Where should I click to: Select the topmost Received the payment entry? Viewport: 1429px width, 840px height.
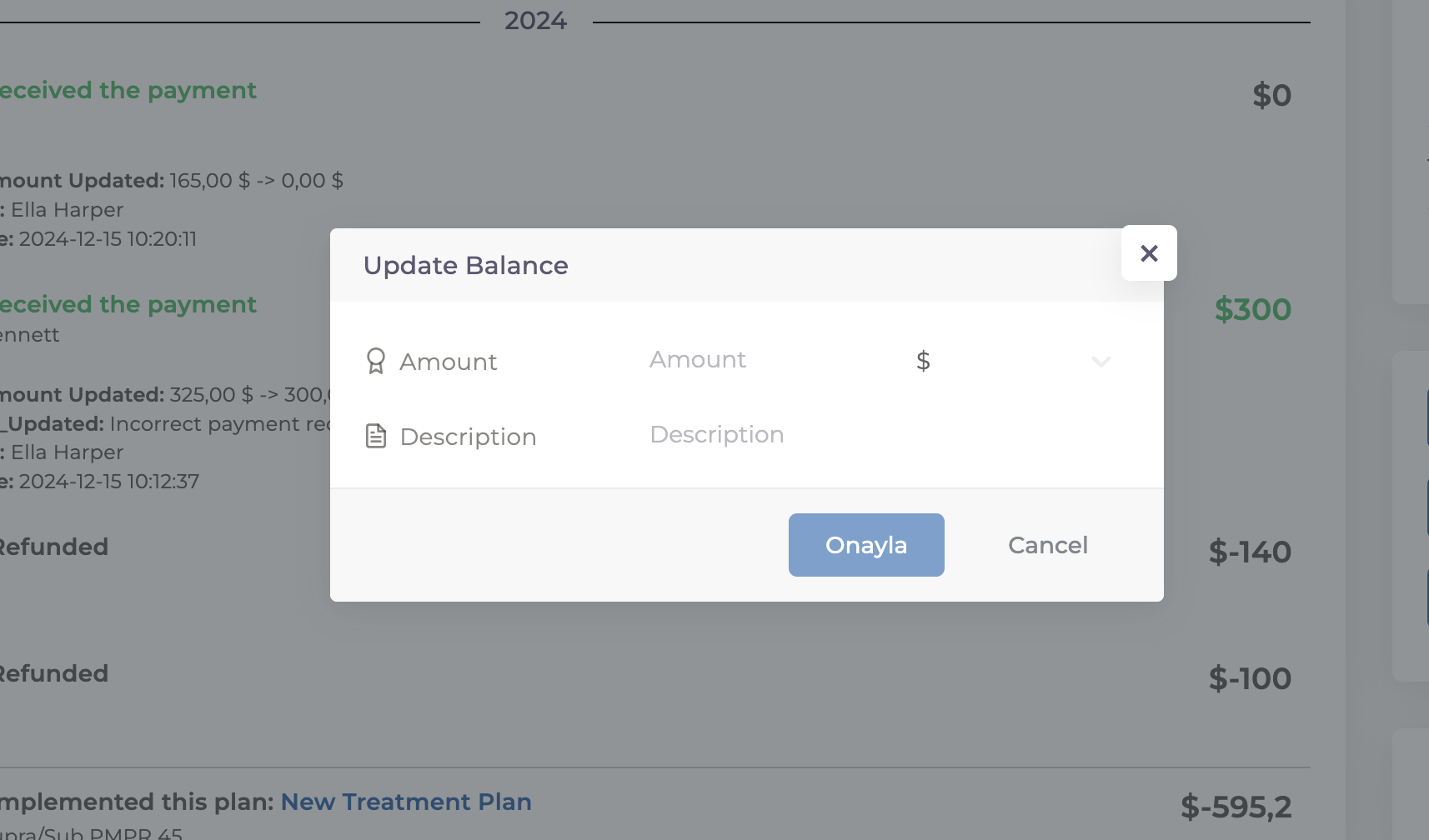[x=128, y=91]
